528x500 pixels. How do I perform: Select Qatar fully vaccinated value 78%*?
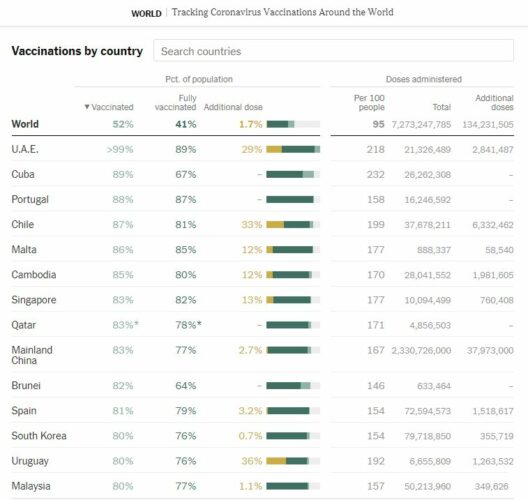[x=188, y=325]
